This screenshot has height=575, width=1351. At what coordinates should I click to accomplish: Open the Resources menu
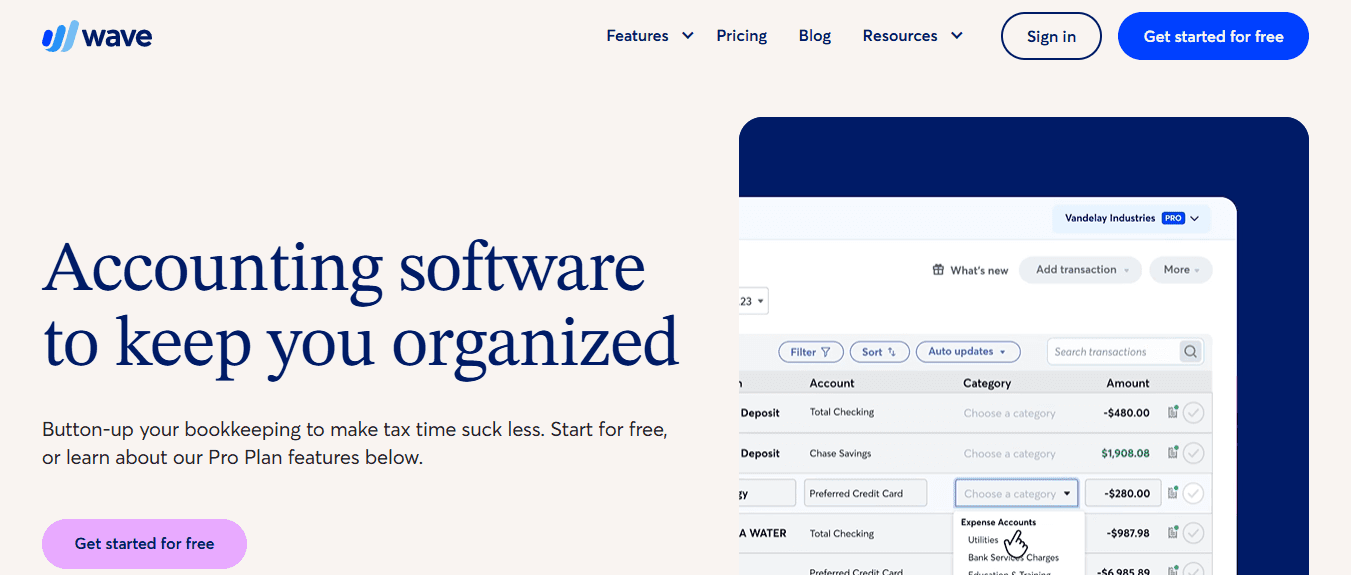tap(900, 36)
